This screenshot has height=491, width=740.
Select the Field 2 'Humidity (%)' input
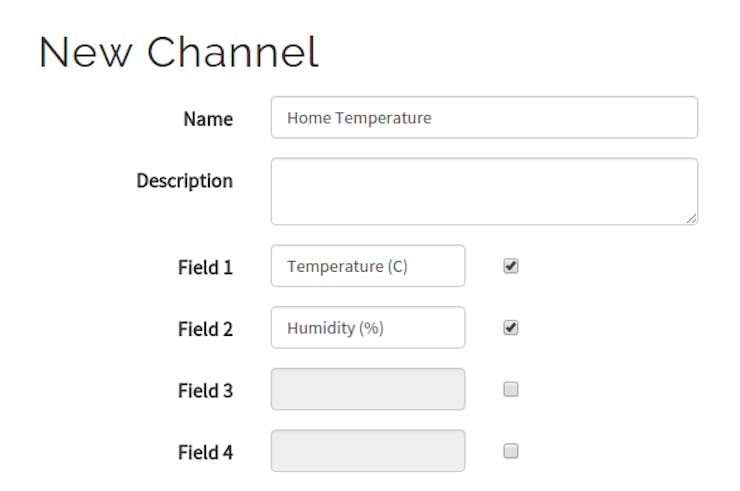tap(368, 328)
